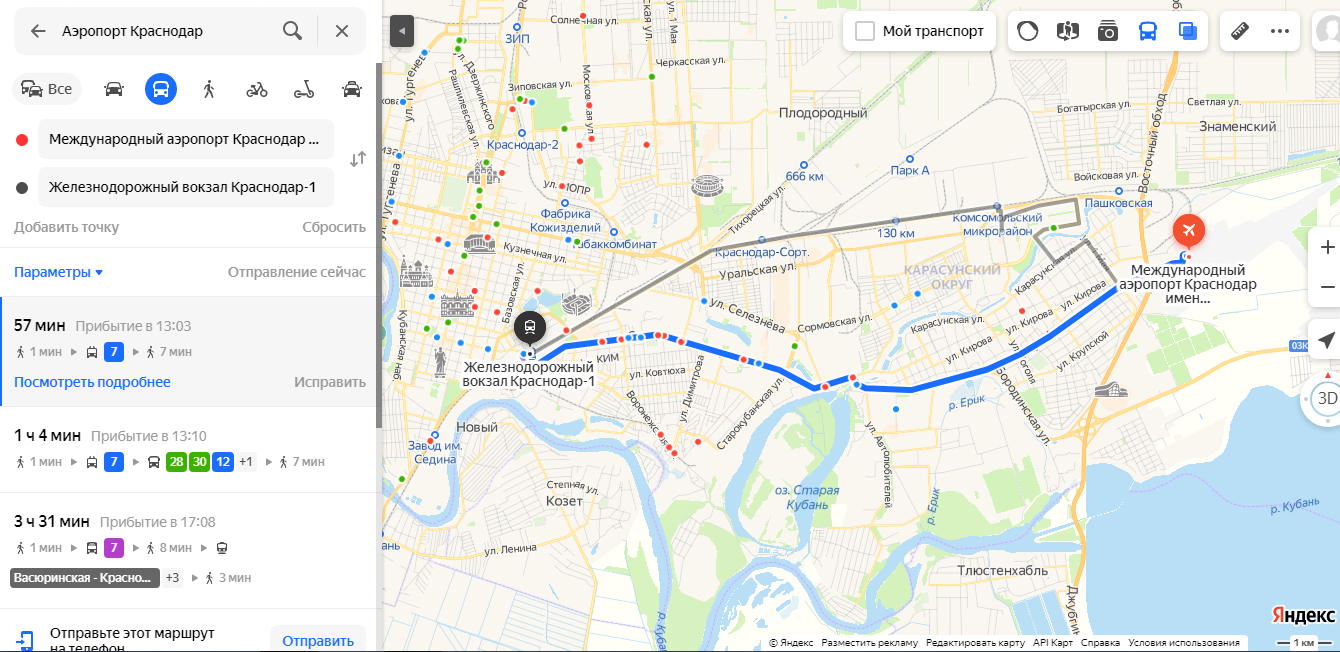The height and width of the screenshot is (652, 1340).
Task: Click the my location arrow button
Action: click(1326, 340)
